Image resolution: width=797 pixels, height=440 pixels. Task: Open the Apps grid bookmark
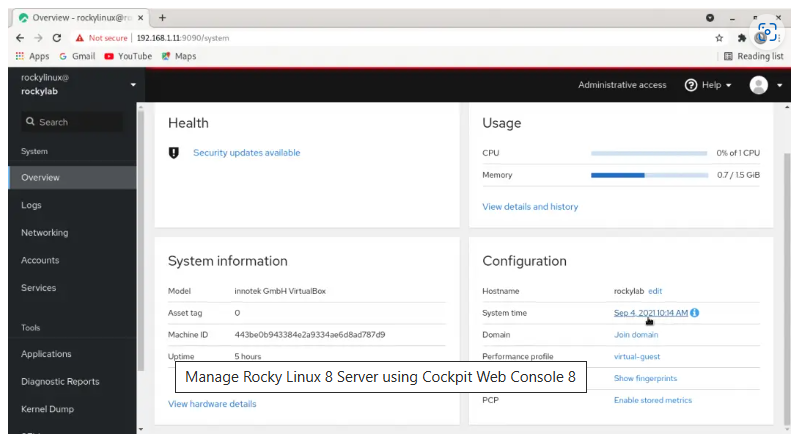[32, 56]
